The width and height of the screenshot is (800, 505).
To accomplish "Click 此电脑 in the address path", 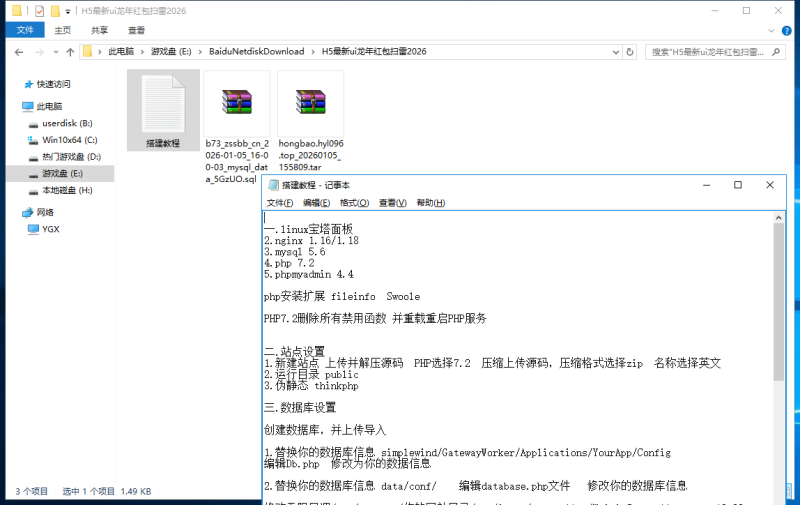I will [121, 52].
